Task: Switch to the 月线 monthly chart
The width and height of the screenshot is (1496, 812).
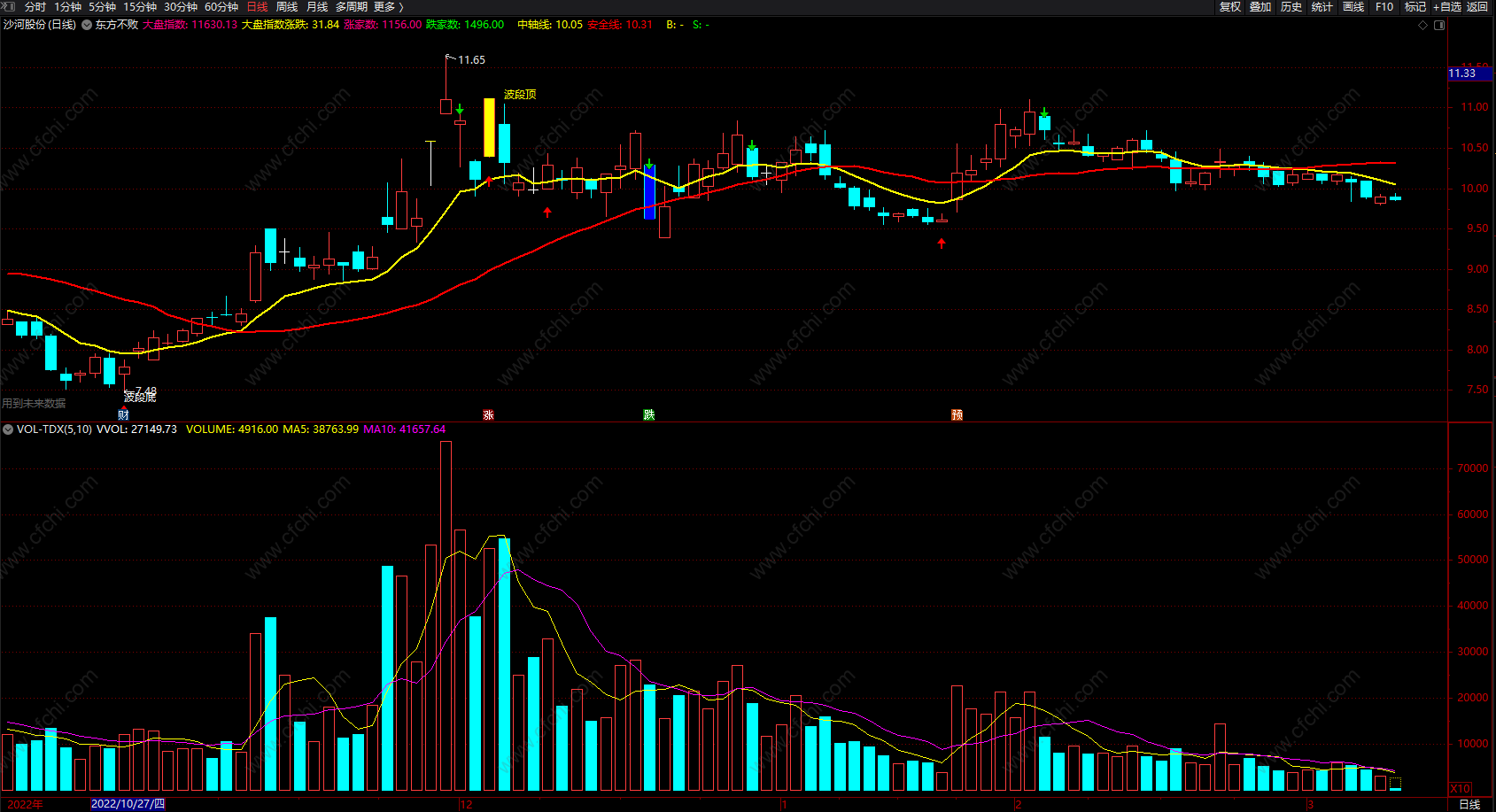Action: [317, 7]
